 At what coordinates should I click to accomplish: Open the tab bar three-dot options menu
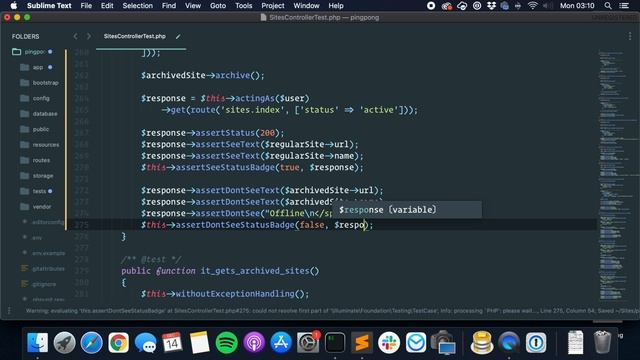[x=630, y=36]
